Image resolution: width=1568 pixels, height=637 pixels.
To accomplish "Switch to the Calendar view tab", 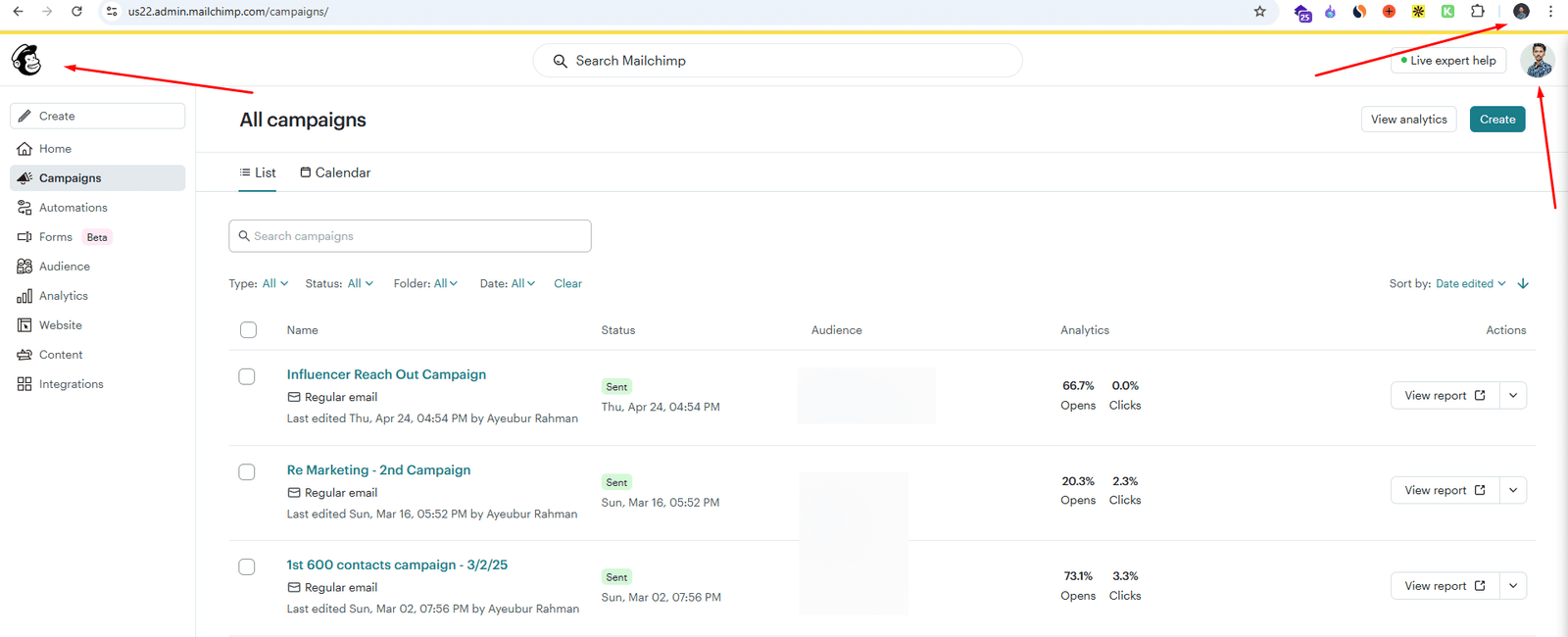I will (335, 172).
